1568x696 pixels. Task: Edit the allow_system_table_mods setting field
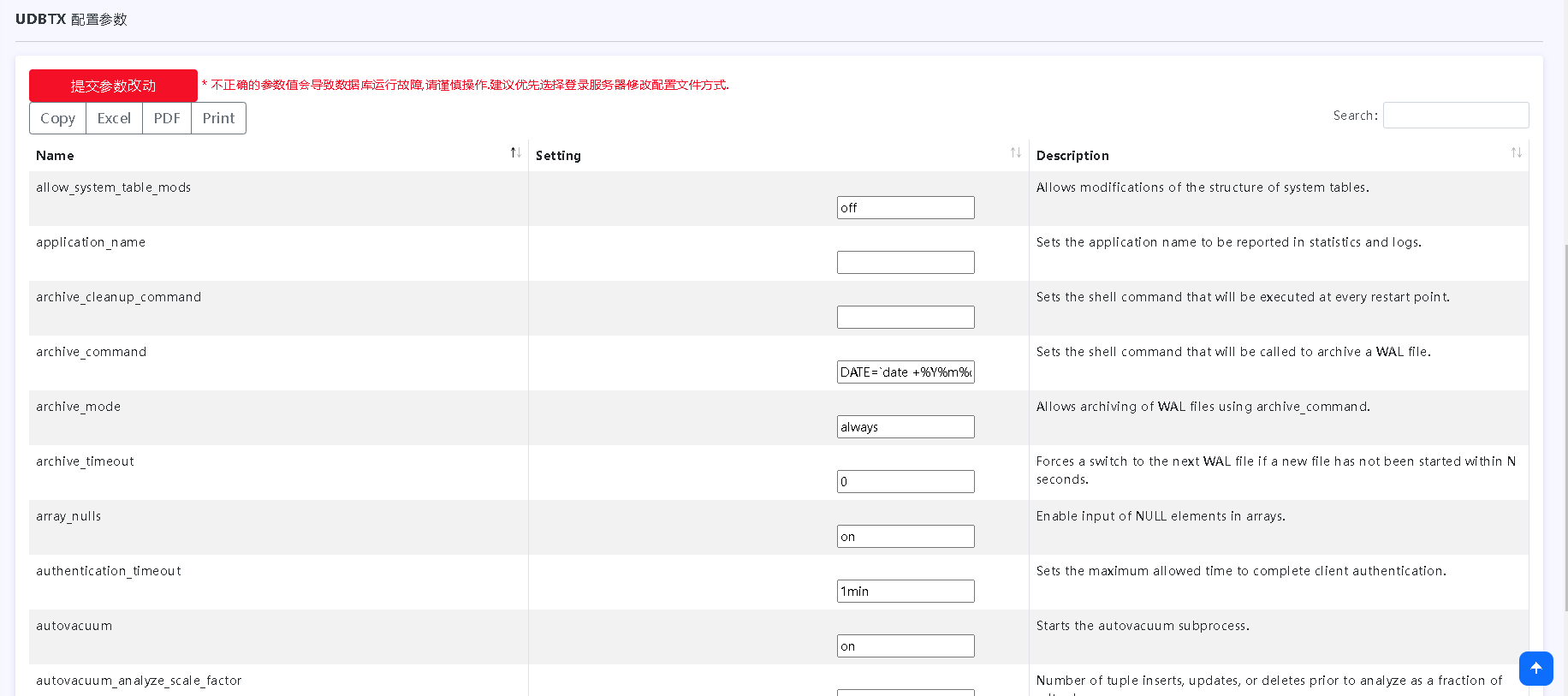pos(905,208)
